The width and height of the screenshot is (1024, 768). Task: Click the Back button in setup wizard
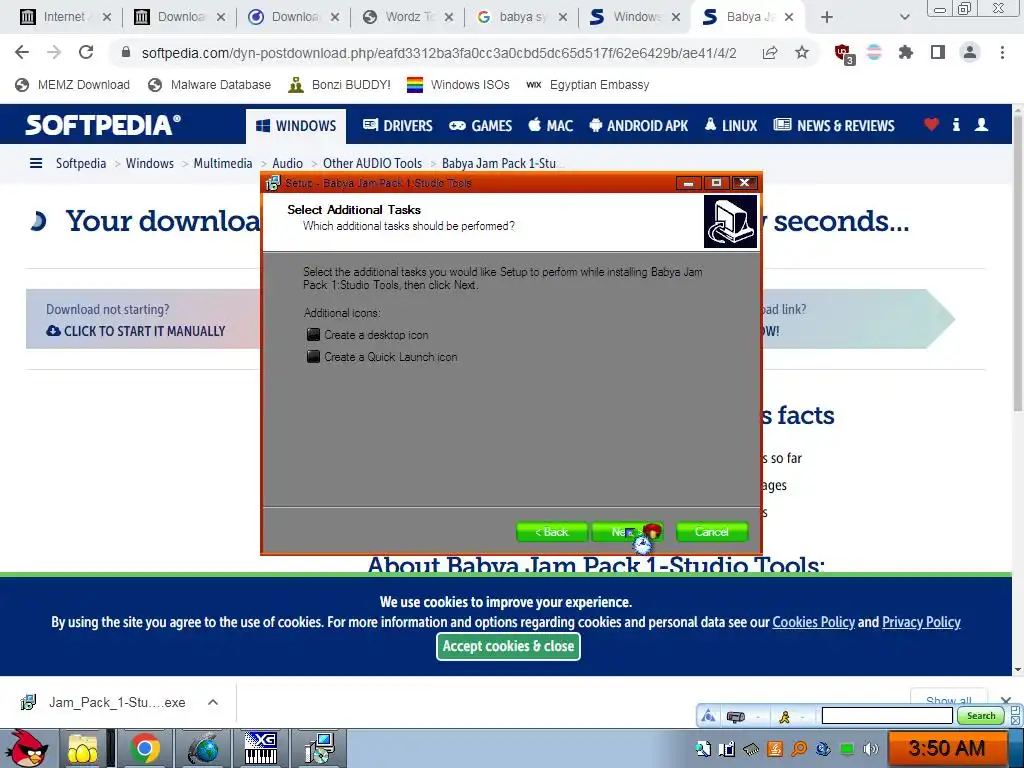tap(552, 532)
